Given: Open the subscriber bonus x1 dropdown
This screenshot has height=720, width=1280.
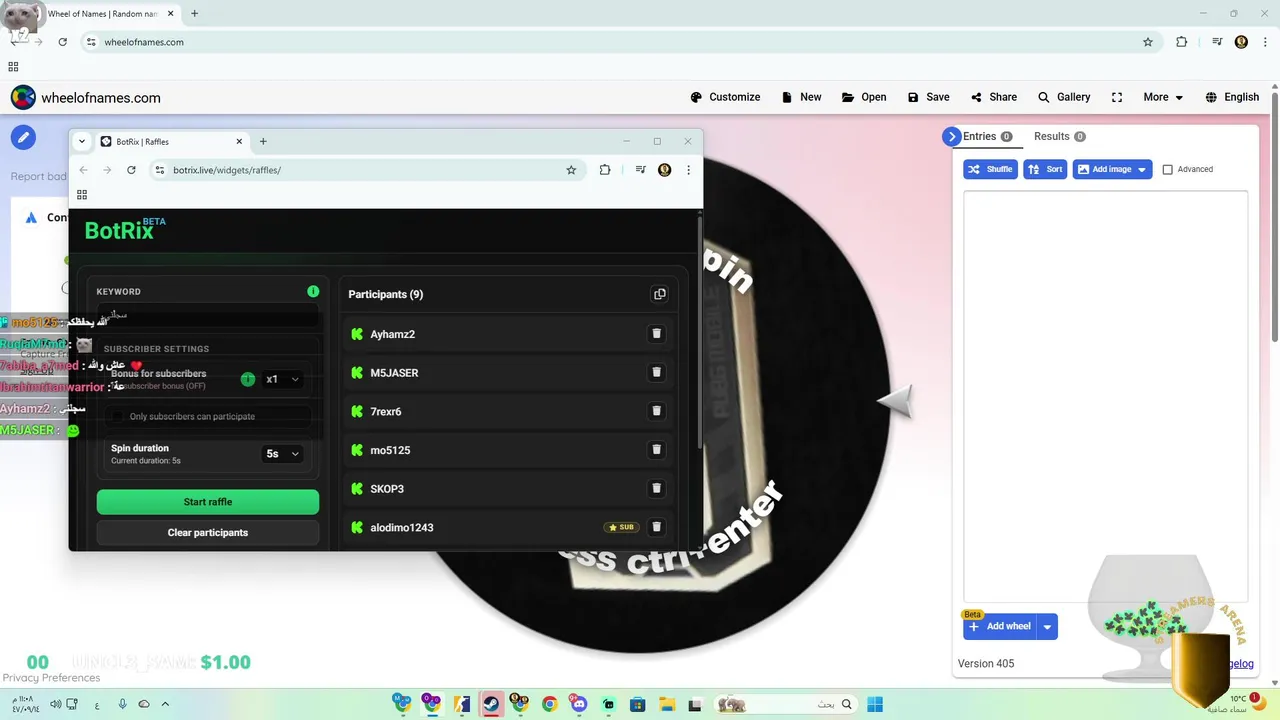Looking at the screenshot, I should point(282,379).
